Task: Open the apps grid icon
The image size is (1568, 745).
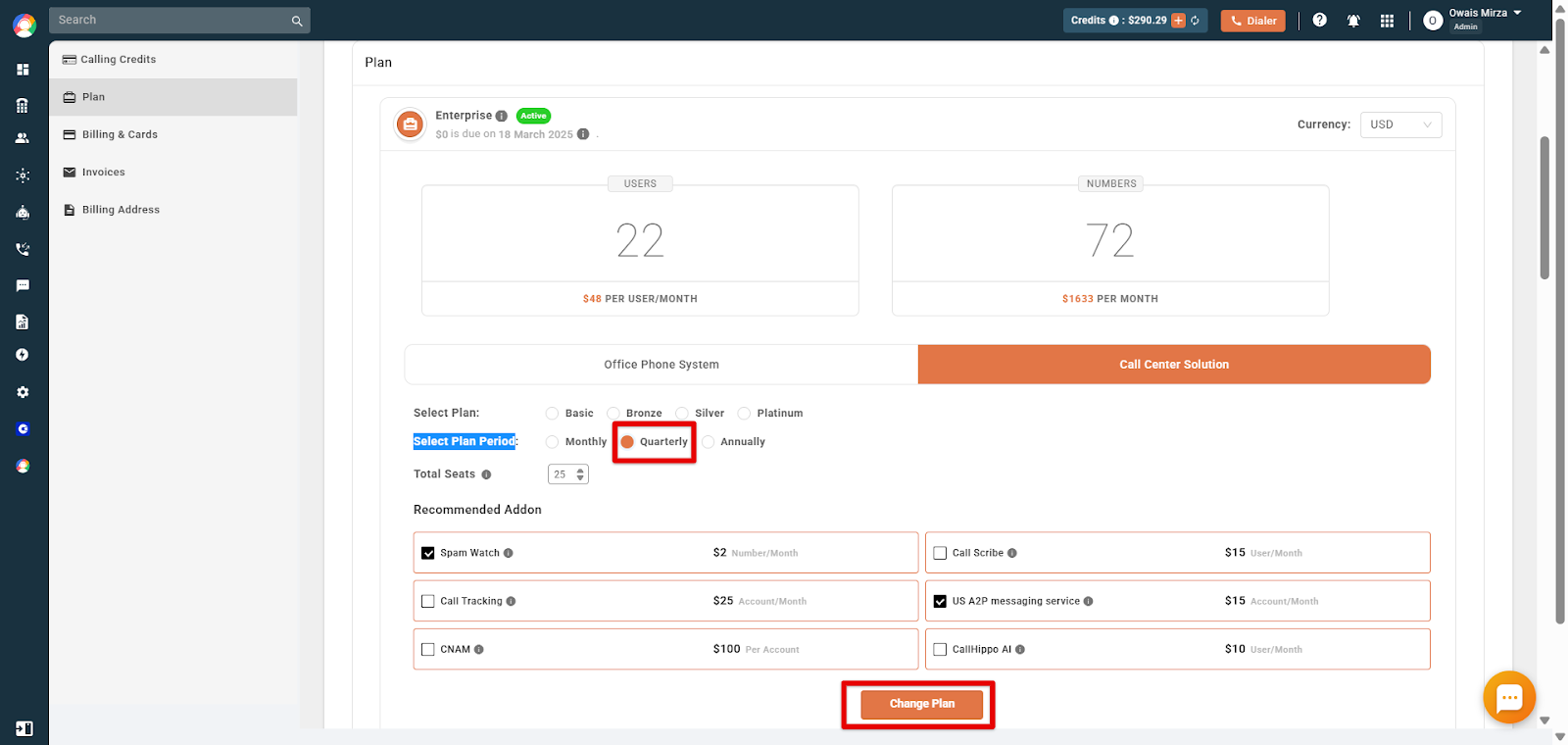Action: click(x=1387, y=21)
